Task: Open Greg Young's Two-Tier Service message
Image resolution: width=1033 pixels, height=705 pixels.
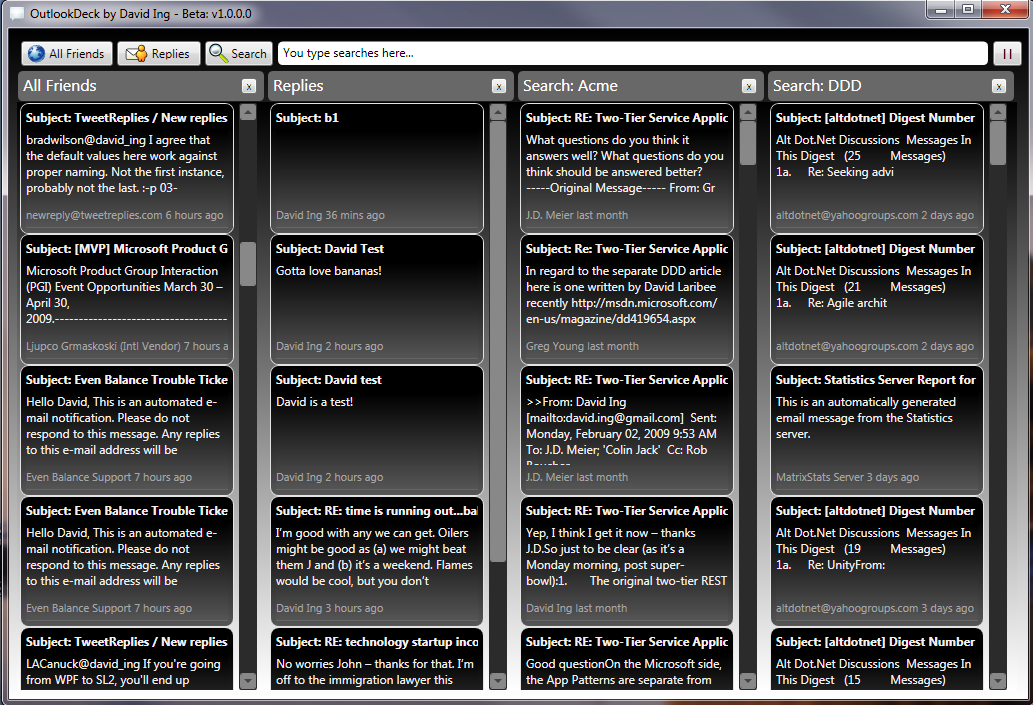Action: tap(627, 299)
